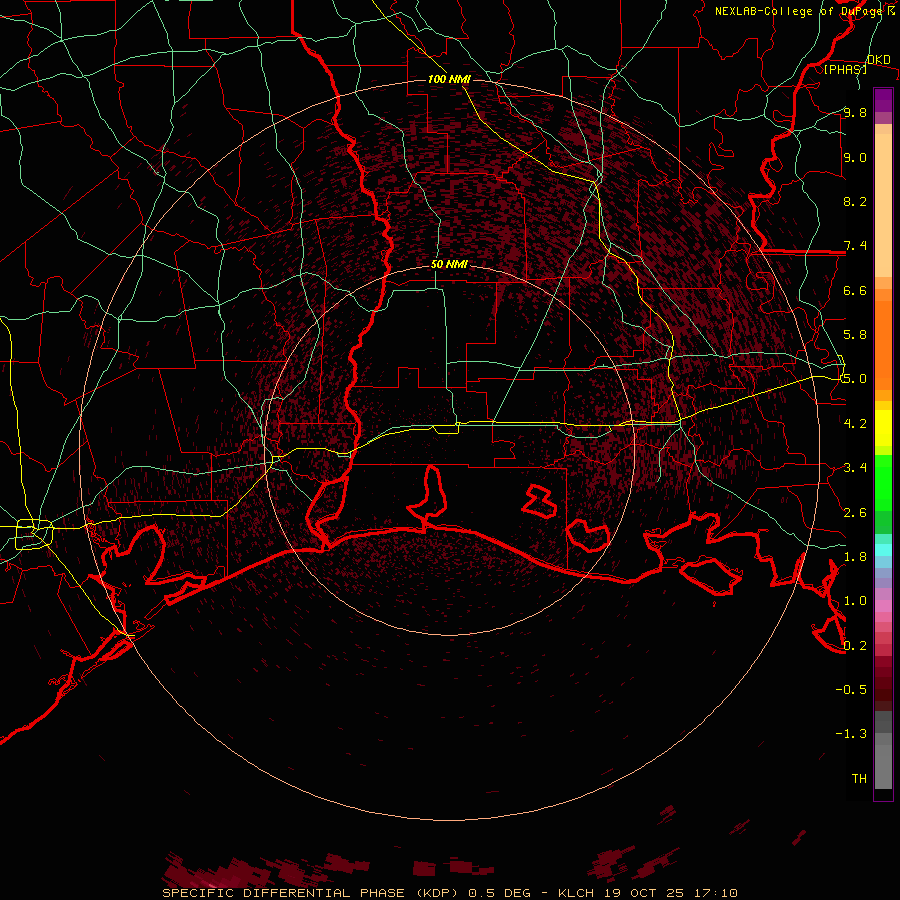The image size is (900, 900).
Task: Click the 1.8 value on the scale
Action: tap(855, 557)
